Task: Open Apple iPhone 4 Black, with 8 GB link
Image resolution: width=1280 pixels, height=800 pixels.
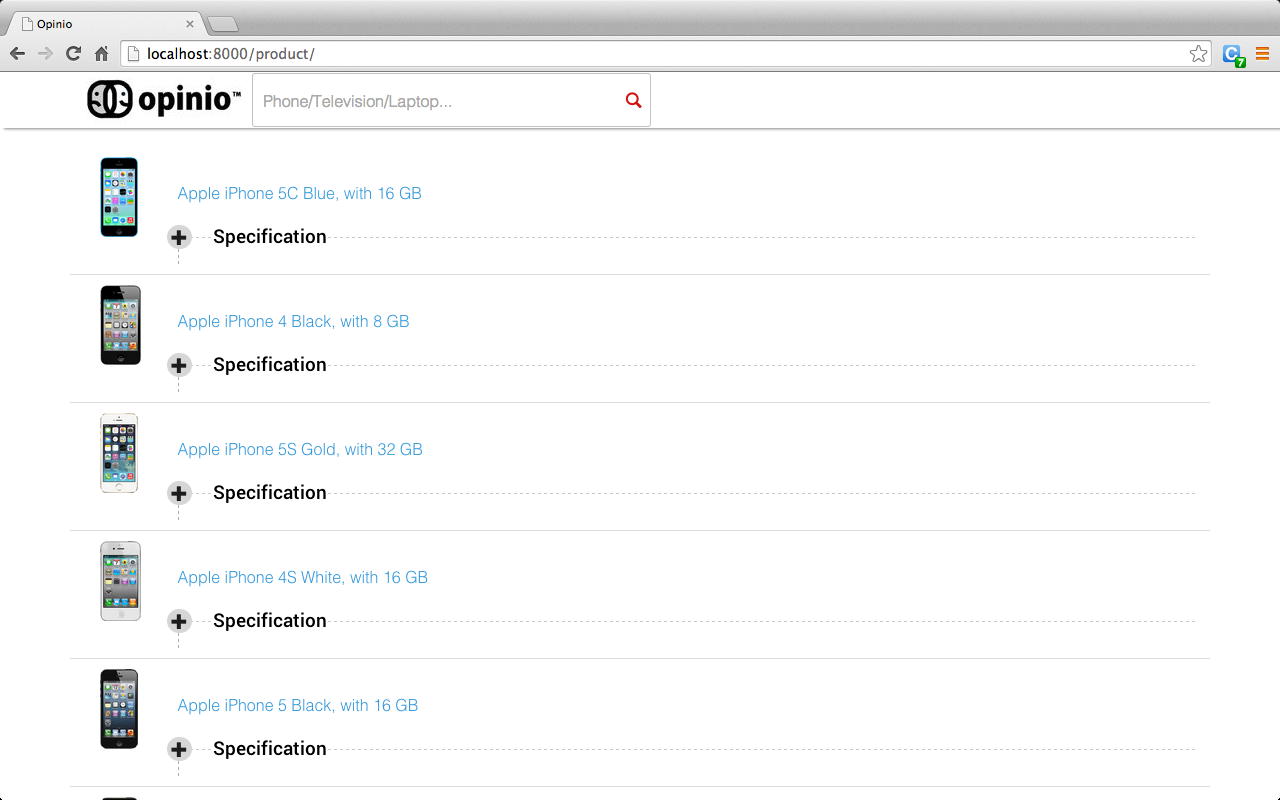Action: point(293,321)
